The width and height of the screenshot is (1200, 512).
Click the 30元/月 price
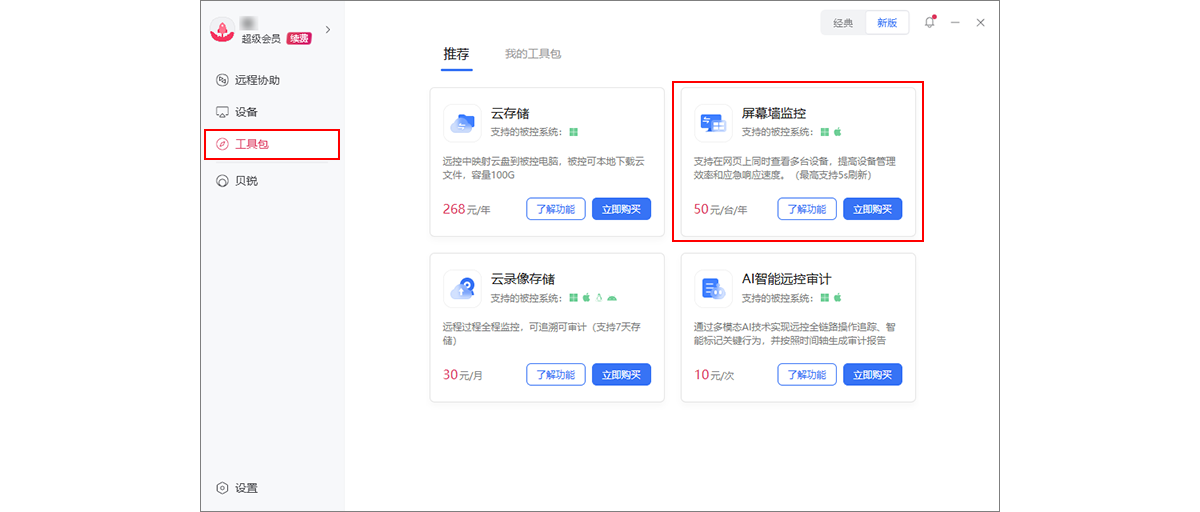pos(463,375)
